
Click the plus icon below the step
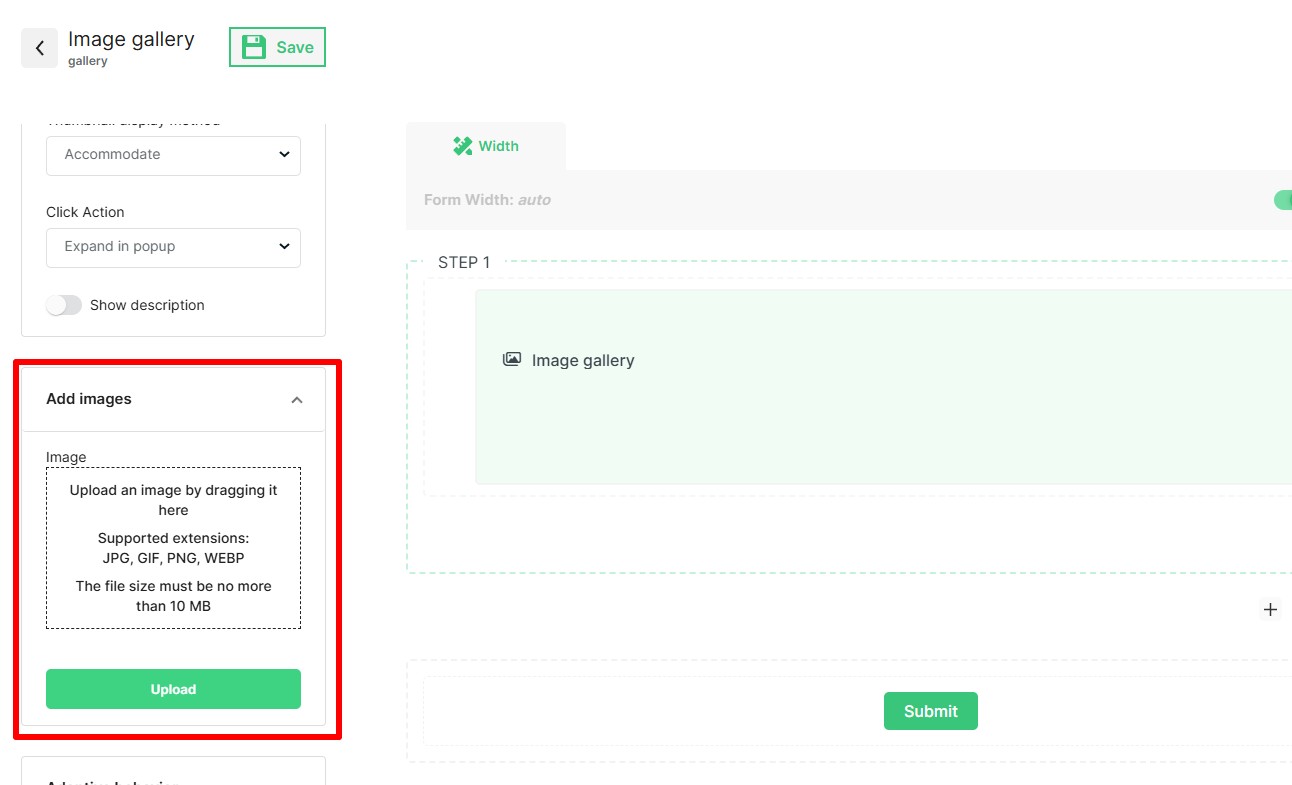click(1270, 609)
